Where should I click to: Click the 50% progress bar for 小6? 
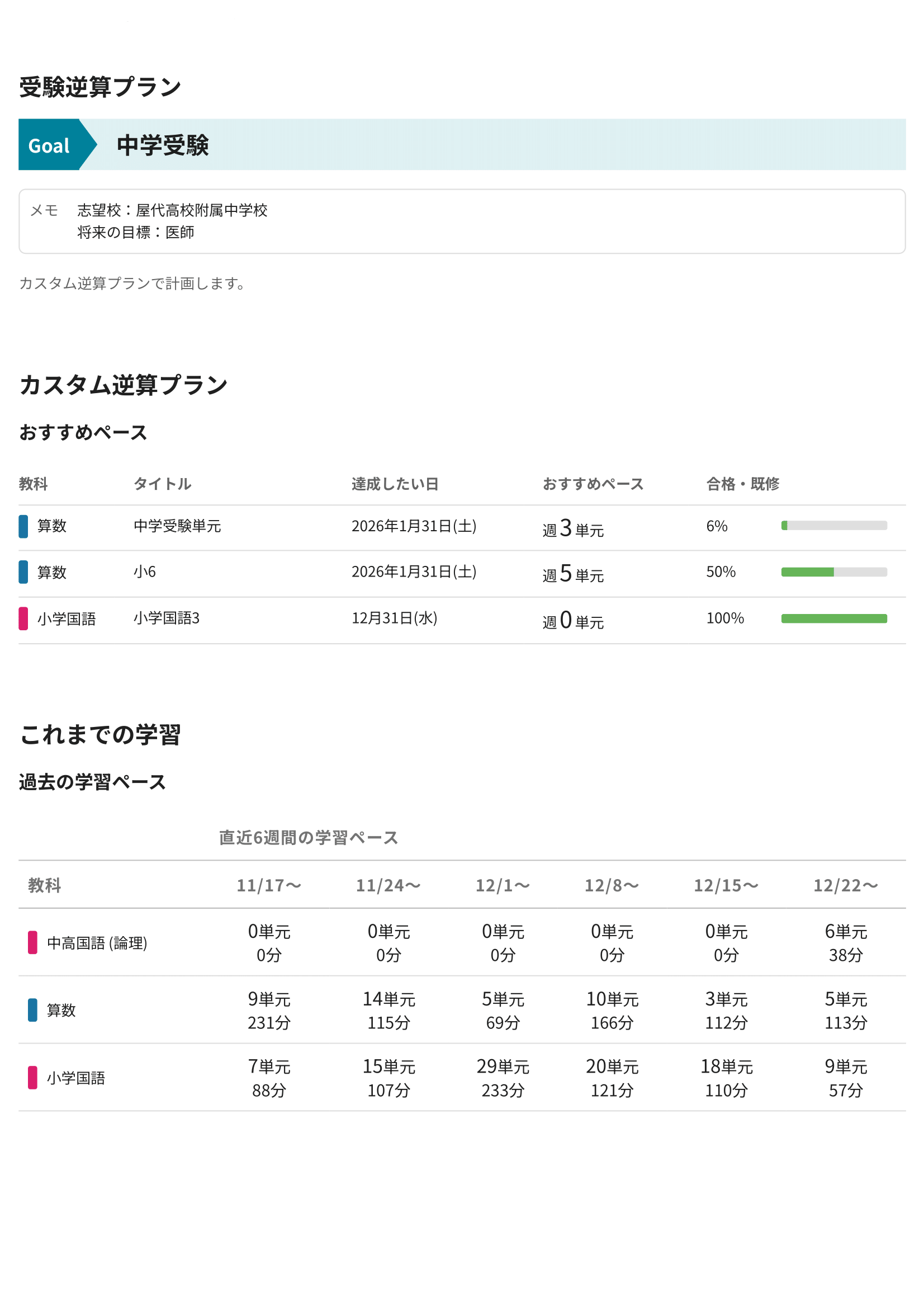click(833, 572)
